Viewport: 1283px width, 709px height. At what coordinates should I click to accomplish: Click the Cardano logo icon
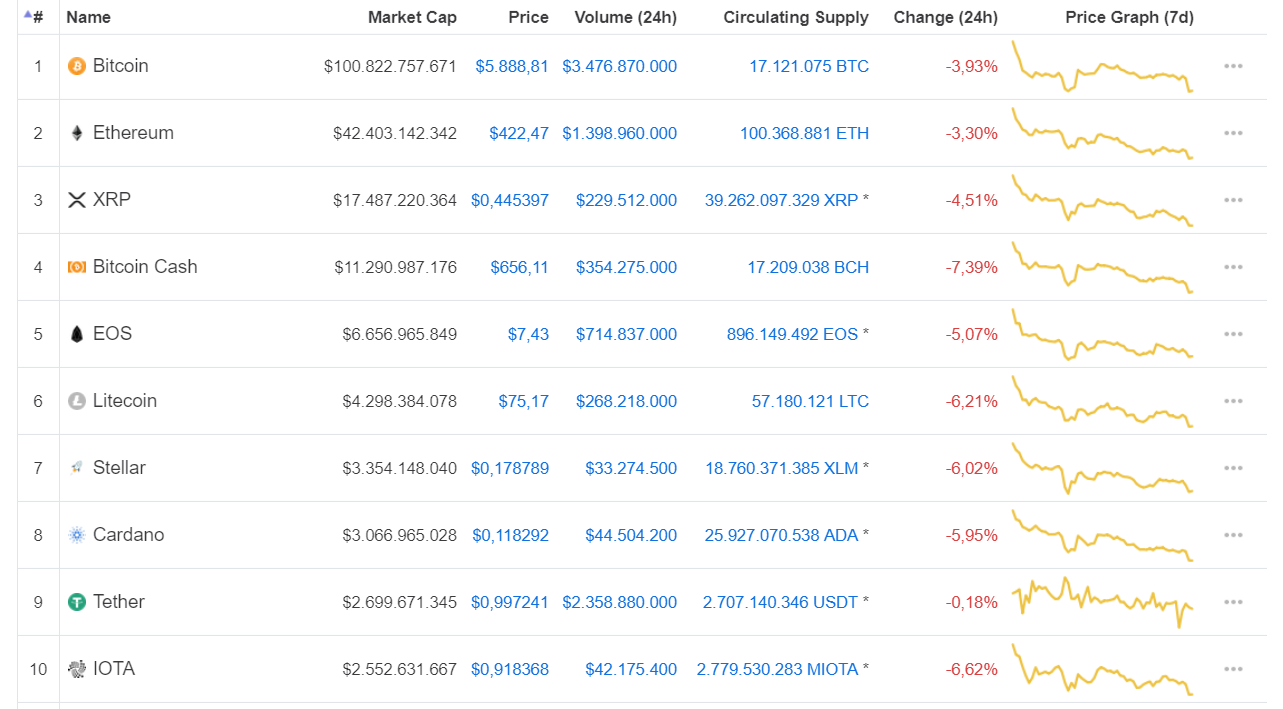76,534
